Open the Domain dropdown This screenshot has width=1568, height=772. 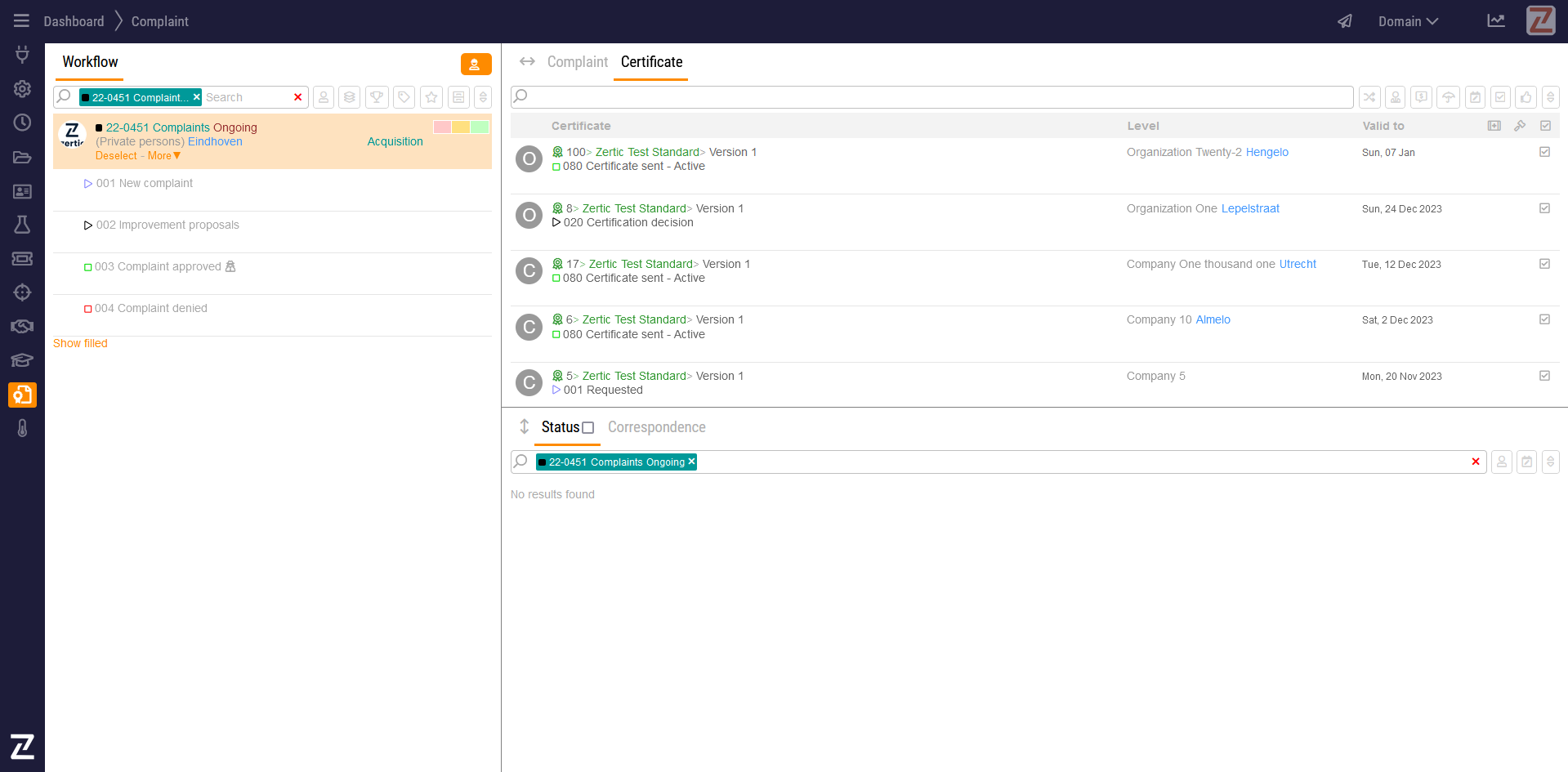click(1408, 21)
